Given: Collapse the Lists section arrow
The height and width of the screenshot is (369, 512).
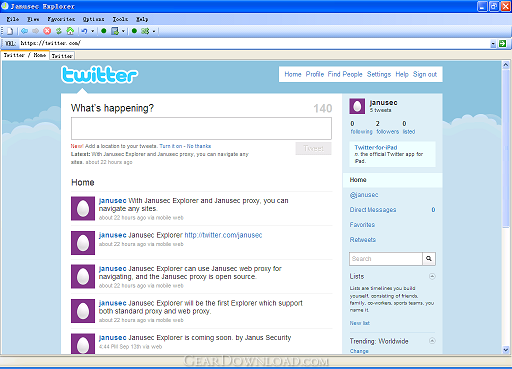Looking at the screenshot, I should click(x=432, y=276).
